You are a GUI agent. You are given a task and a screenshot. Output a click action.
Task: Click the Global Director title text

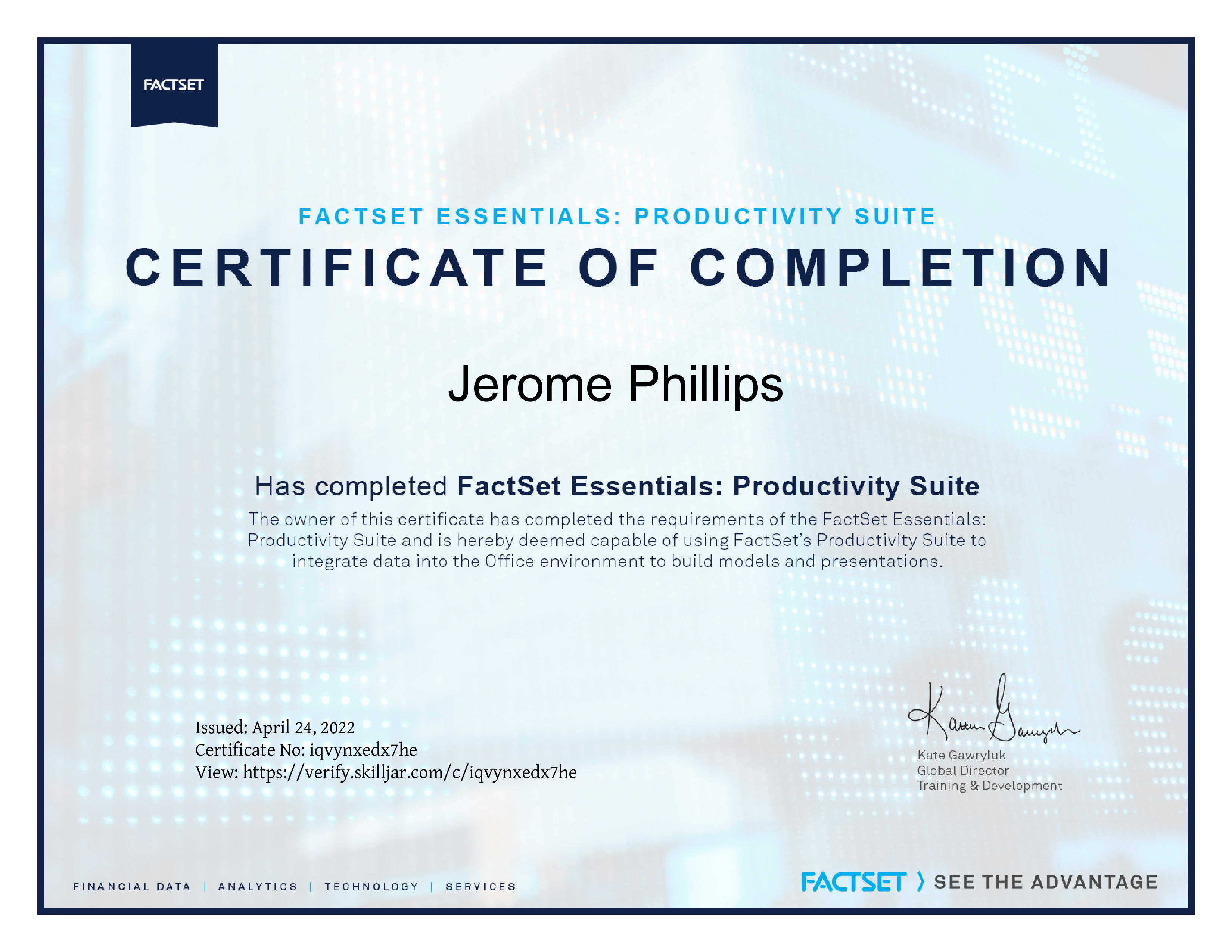point(963,771)
